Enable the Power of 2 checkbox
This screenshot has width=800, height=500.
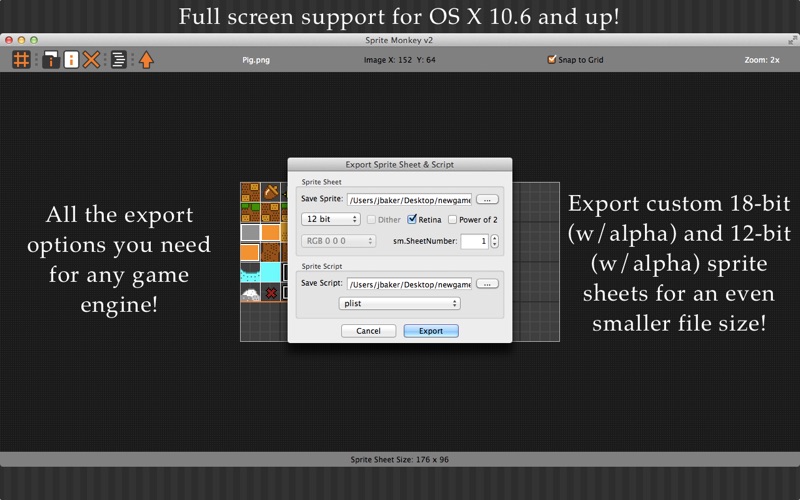coord(452,220)
